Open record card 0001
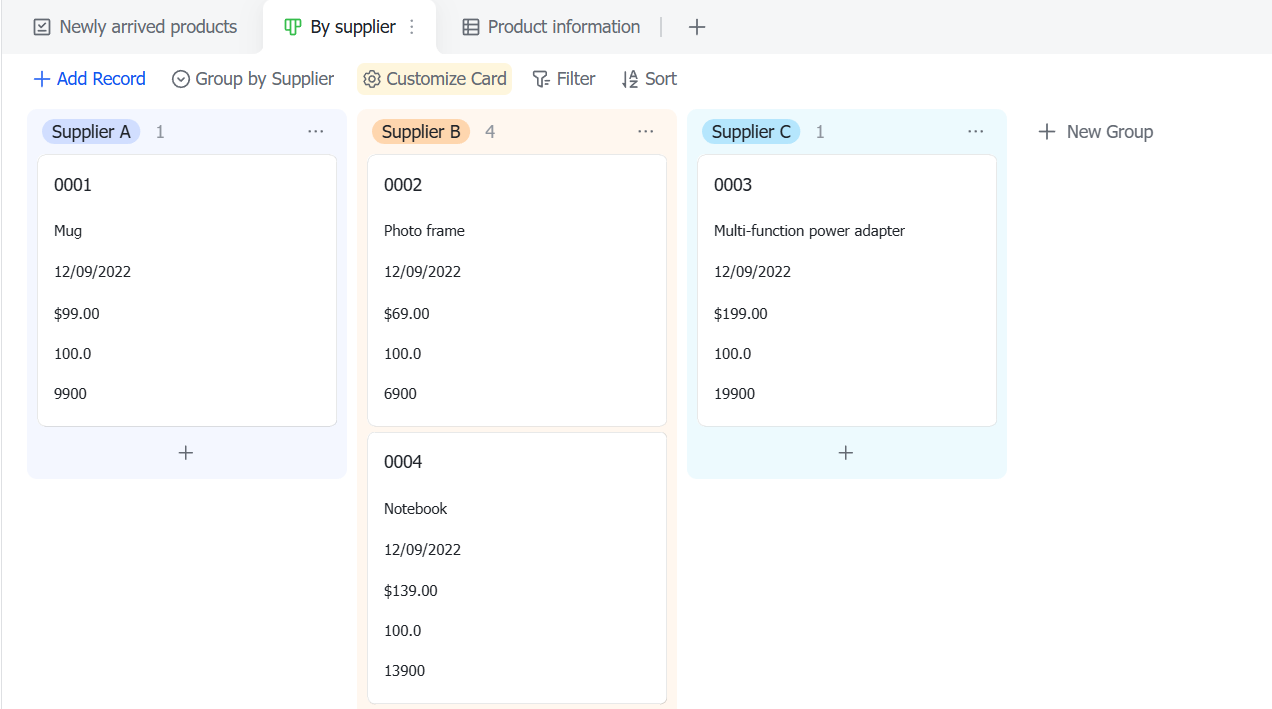This screenshot has width=1272, height=709. point(187,290)
